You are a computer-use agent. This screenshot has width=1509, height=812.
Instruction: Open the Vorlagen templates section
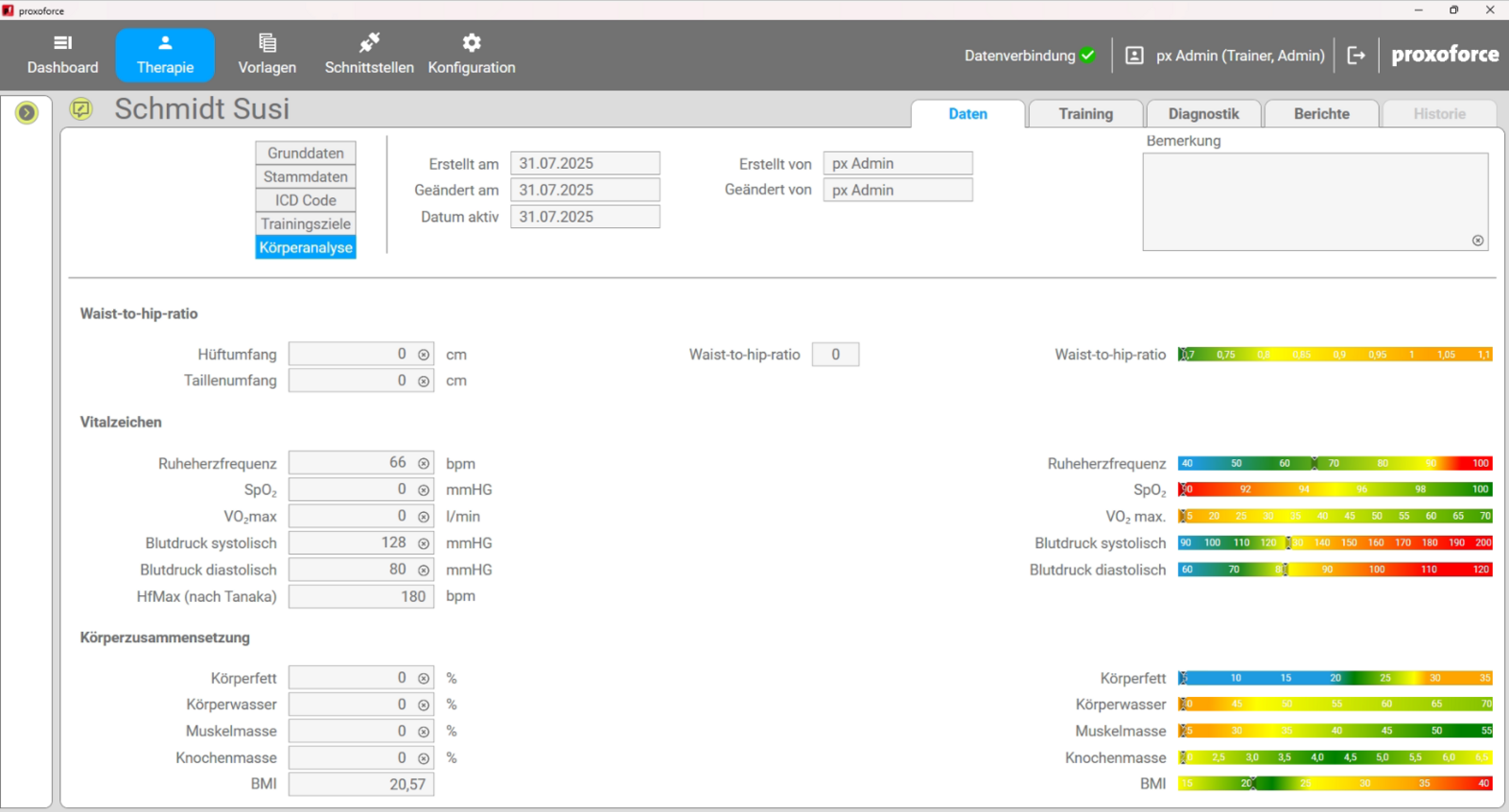267,55
